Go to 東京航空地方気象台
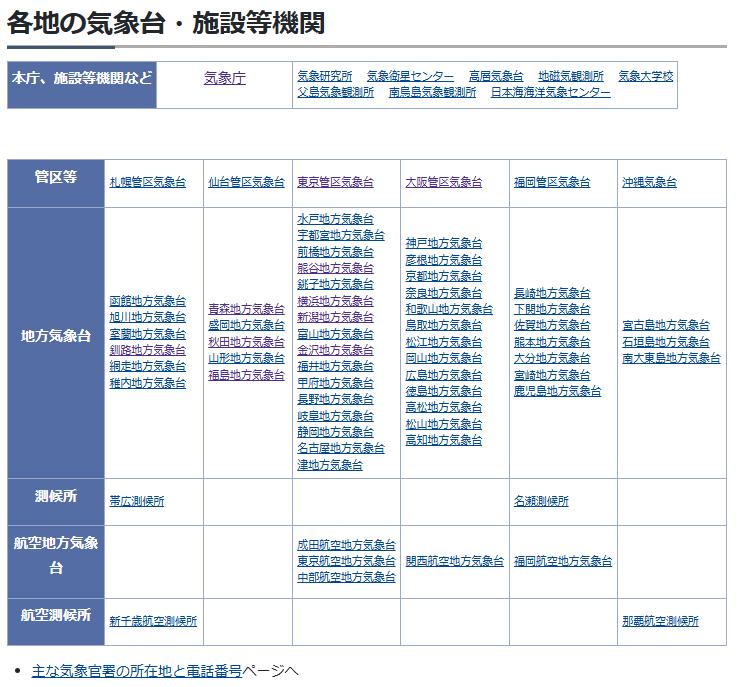The height and width of the screenshot is (687, 743). (346, 561)
